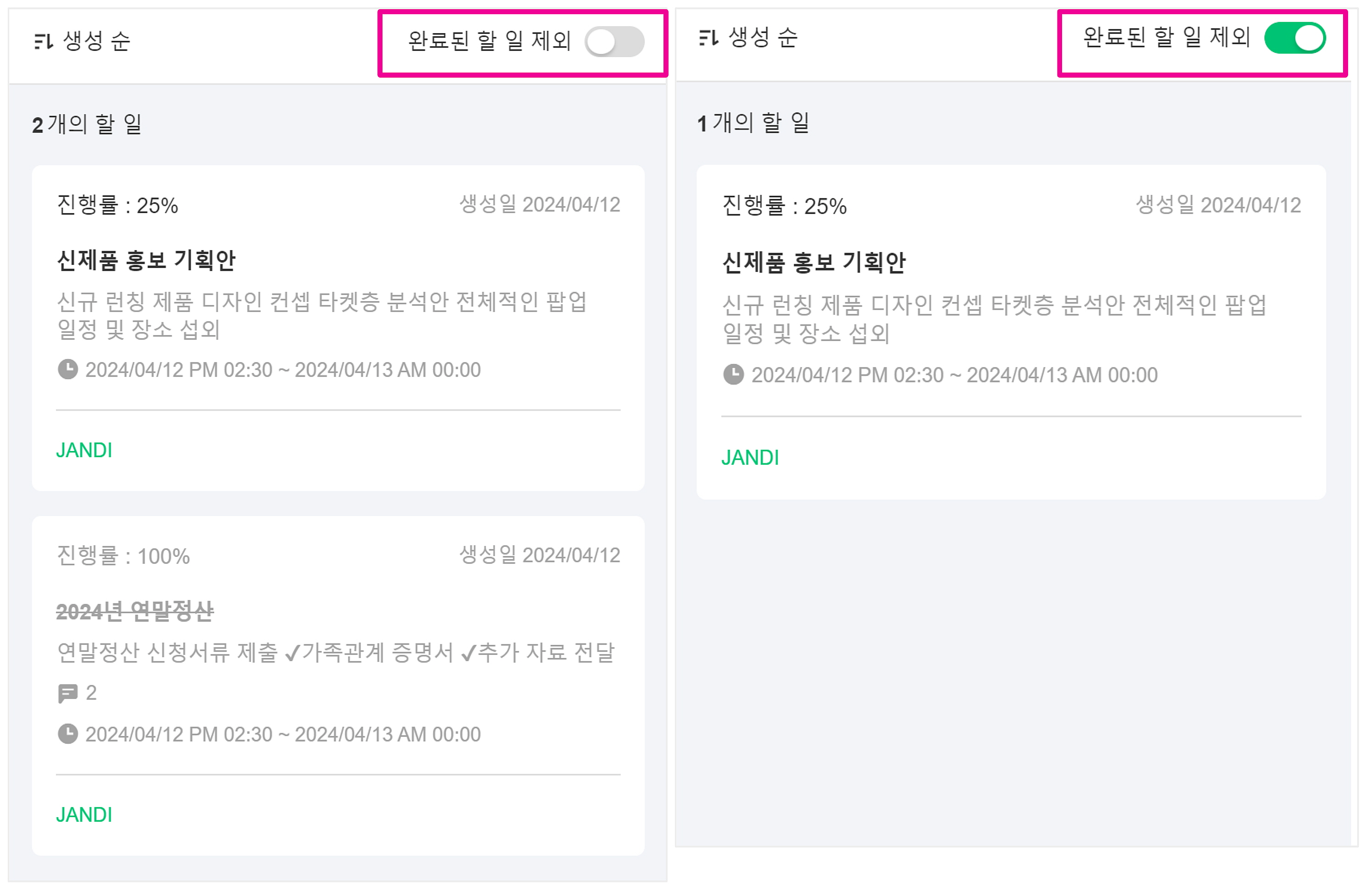The height and width of the screenshot is (891, 1372).
Task: Disable the green 완료된 할 일 제외 switch
Action: [x=1295, y=39]
